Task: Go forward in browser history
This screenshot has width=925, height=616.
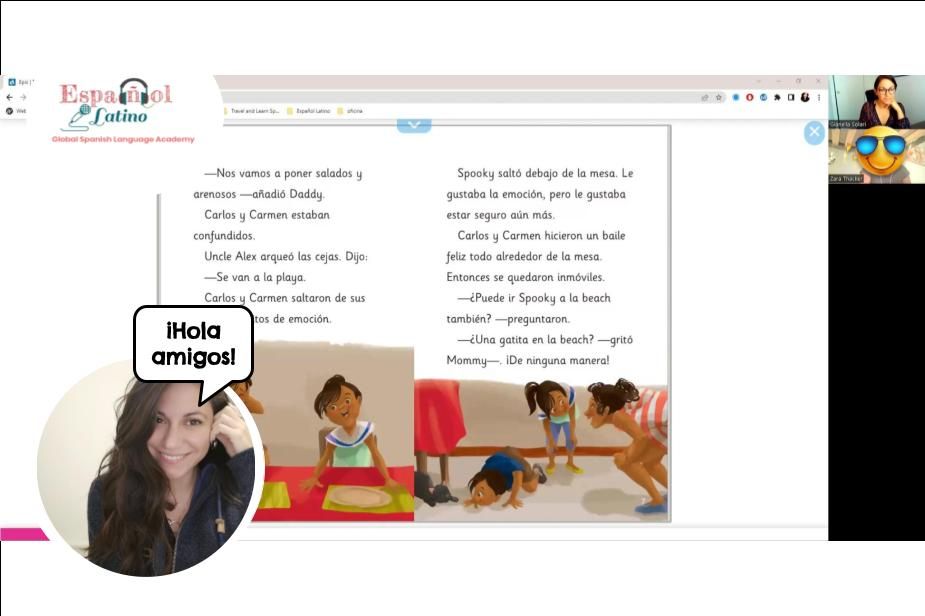Action: pos(23,97)
